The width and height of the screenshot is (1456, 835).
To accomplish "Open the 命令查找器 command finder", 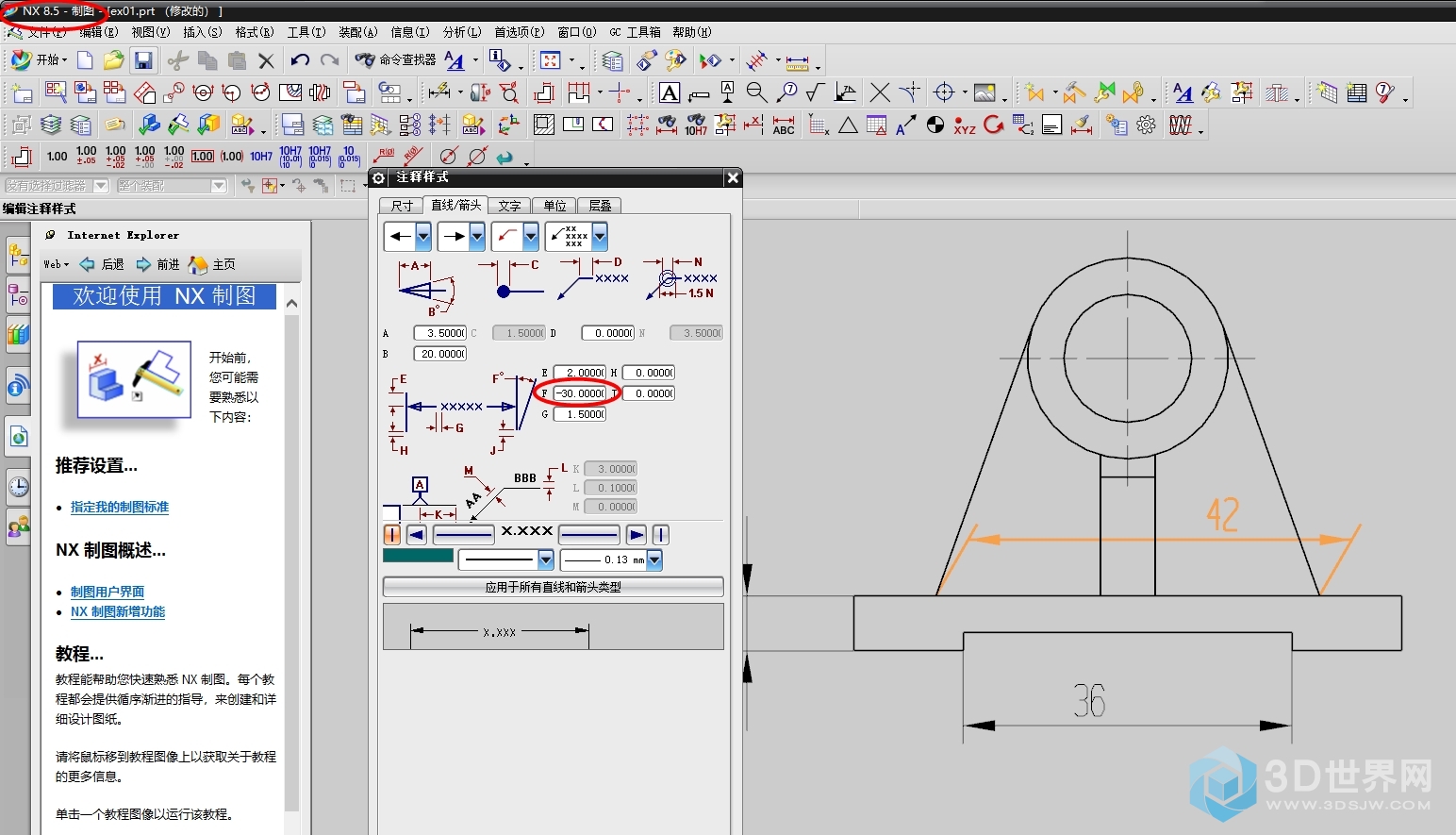I will coord(396,59).
